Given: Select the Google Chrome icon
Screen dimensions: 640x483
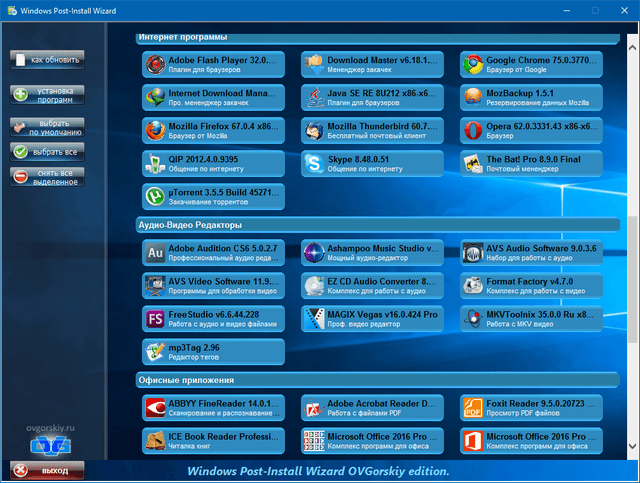Looking at the screenshot, I should [x=472, y=66].
